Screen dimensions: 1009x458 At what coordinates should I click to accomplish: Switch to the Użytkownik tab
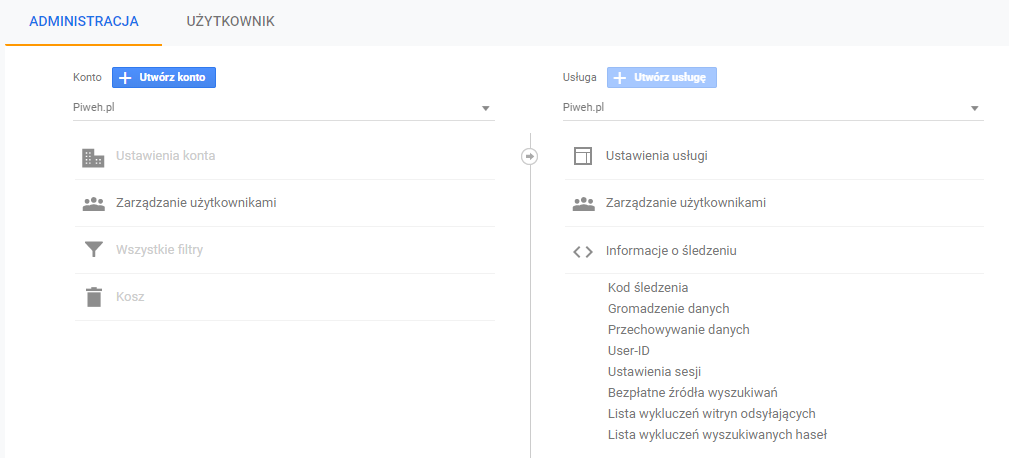pos(230,21)
